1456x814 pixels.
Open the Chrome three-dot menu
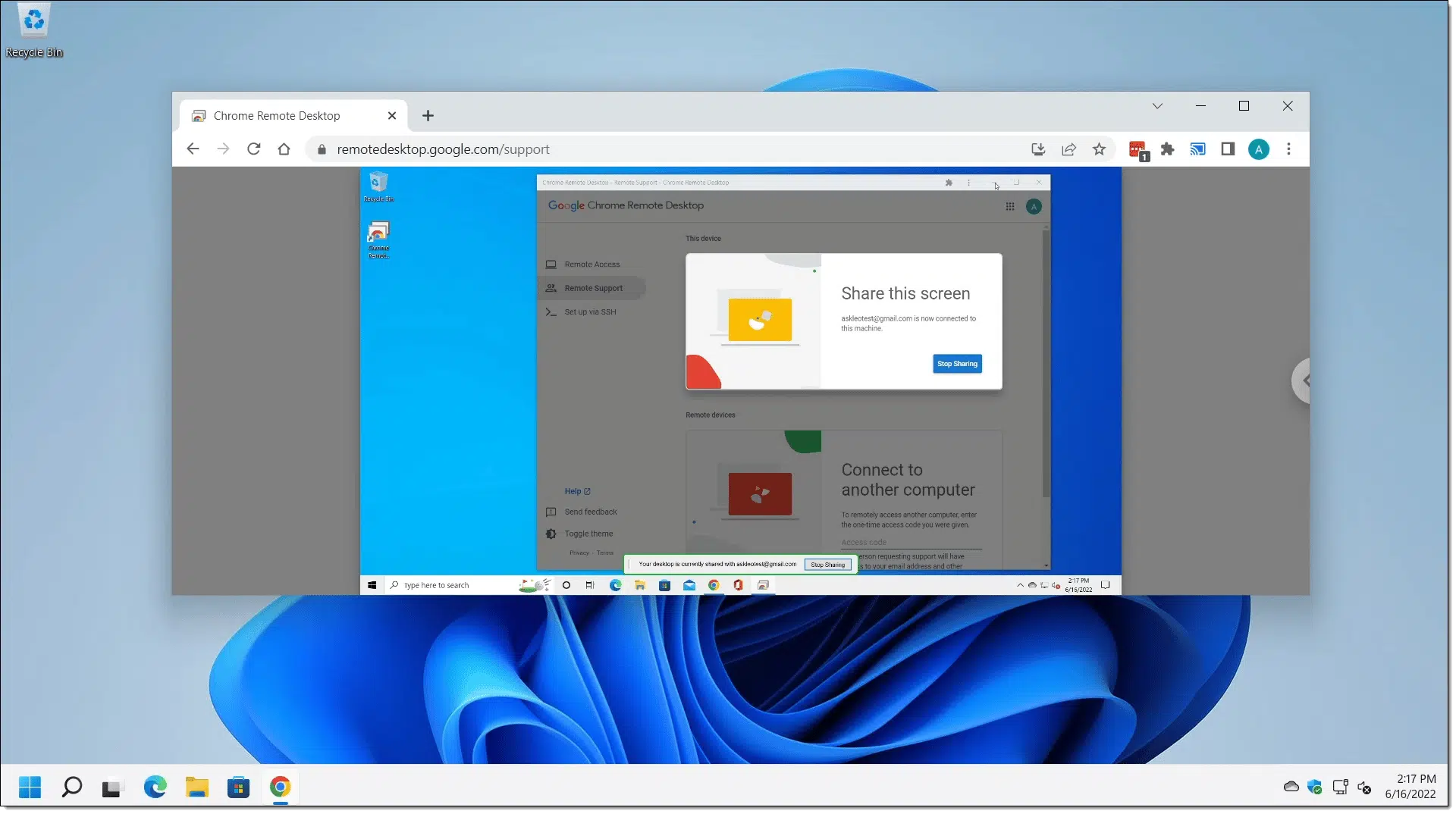1288,149
